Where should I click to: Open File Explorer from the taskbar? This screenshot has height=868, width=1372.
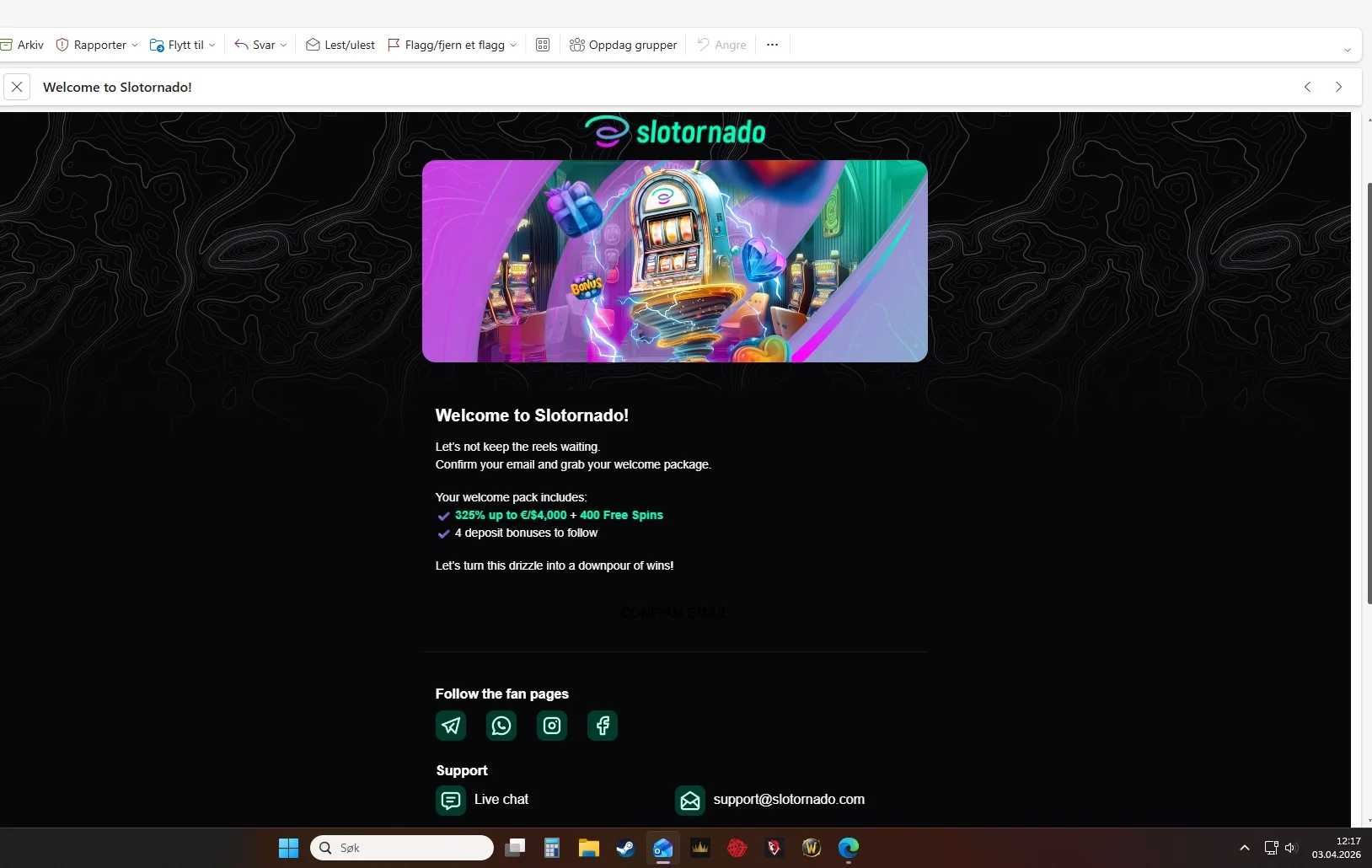point(589,848)
